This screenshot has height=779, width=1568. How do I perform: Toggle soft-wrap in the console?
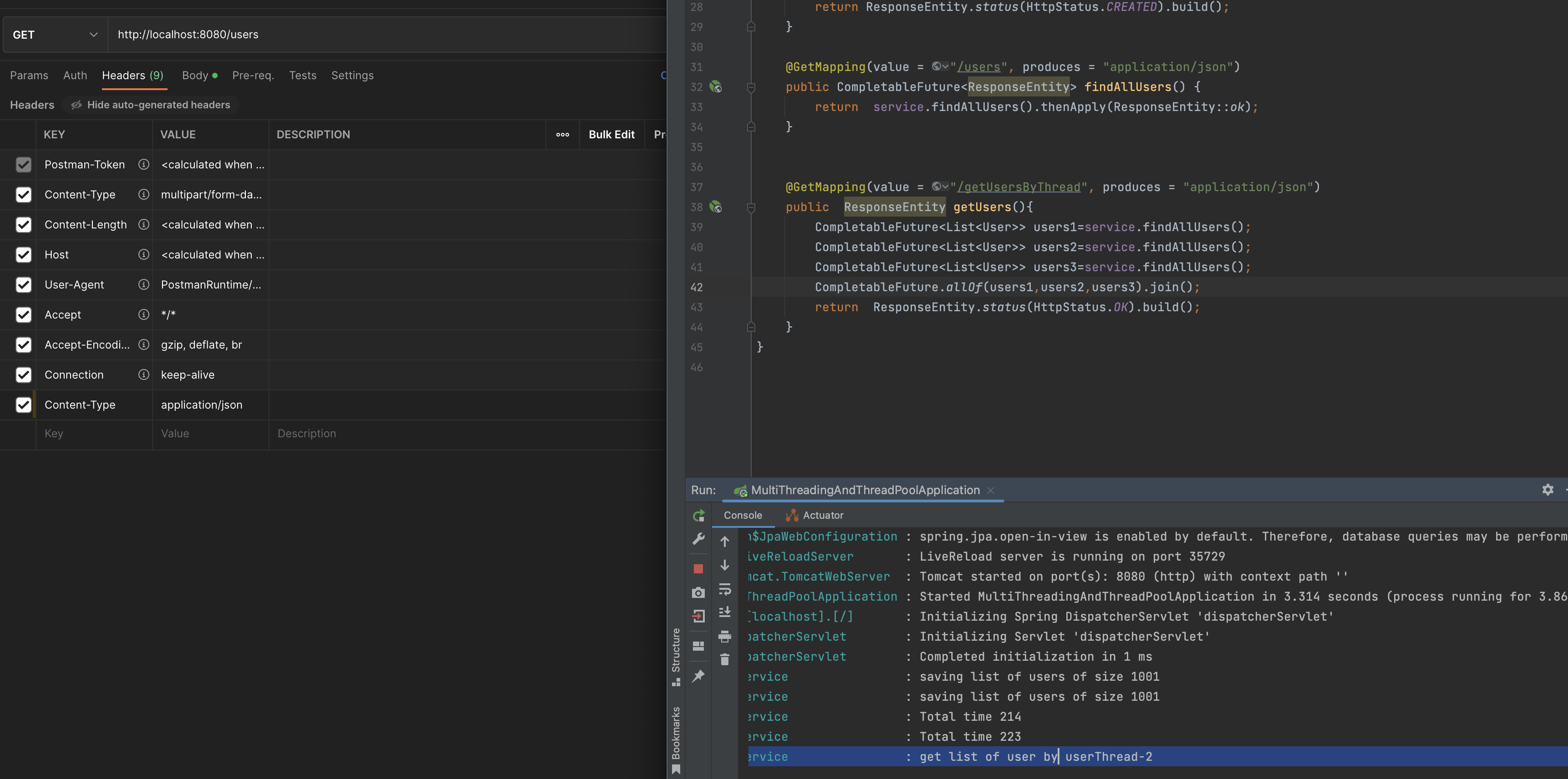[725, 589]
